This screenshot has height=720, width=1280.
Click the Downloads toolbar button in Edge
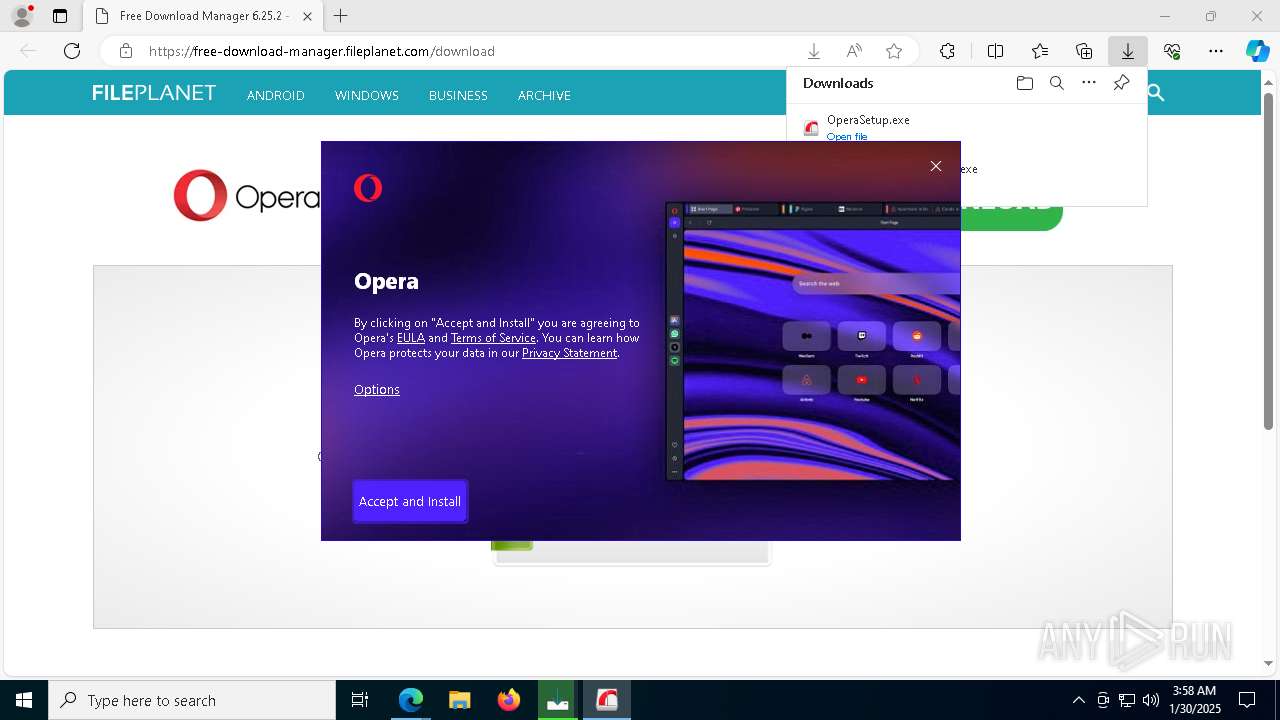tap(1127, 51)
